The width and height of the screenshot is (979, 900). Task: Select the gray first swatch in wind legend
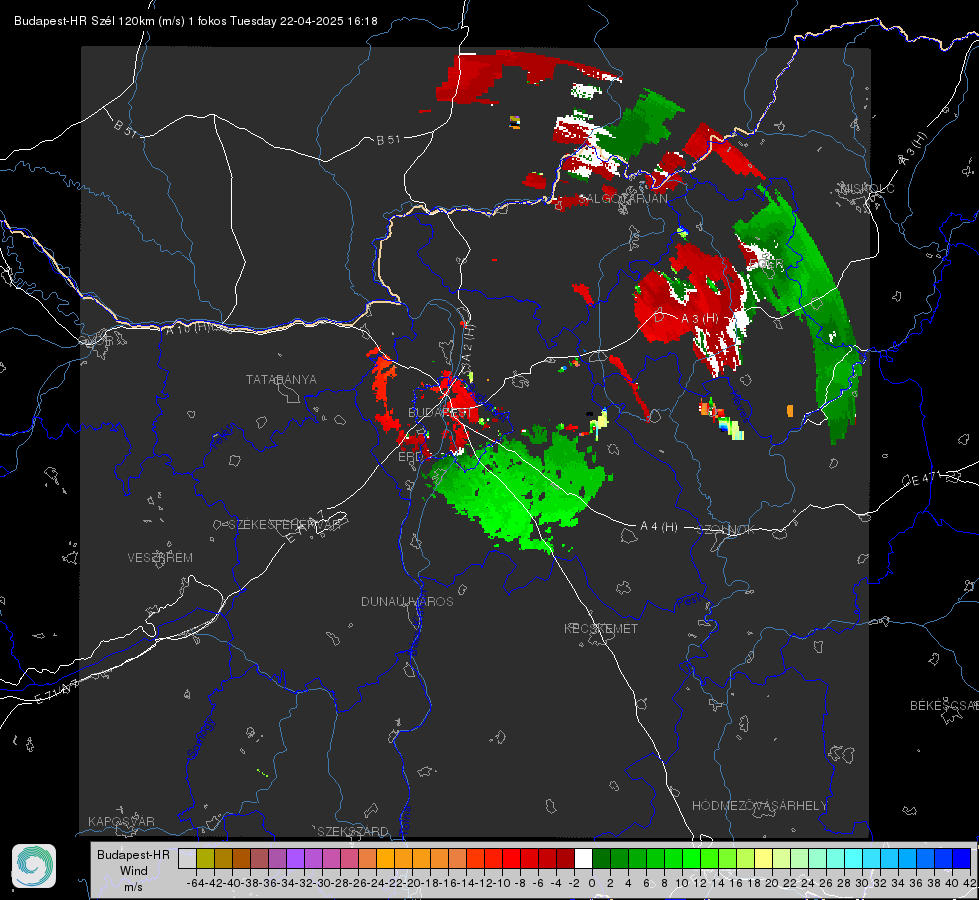click(187, 858)
